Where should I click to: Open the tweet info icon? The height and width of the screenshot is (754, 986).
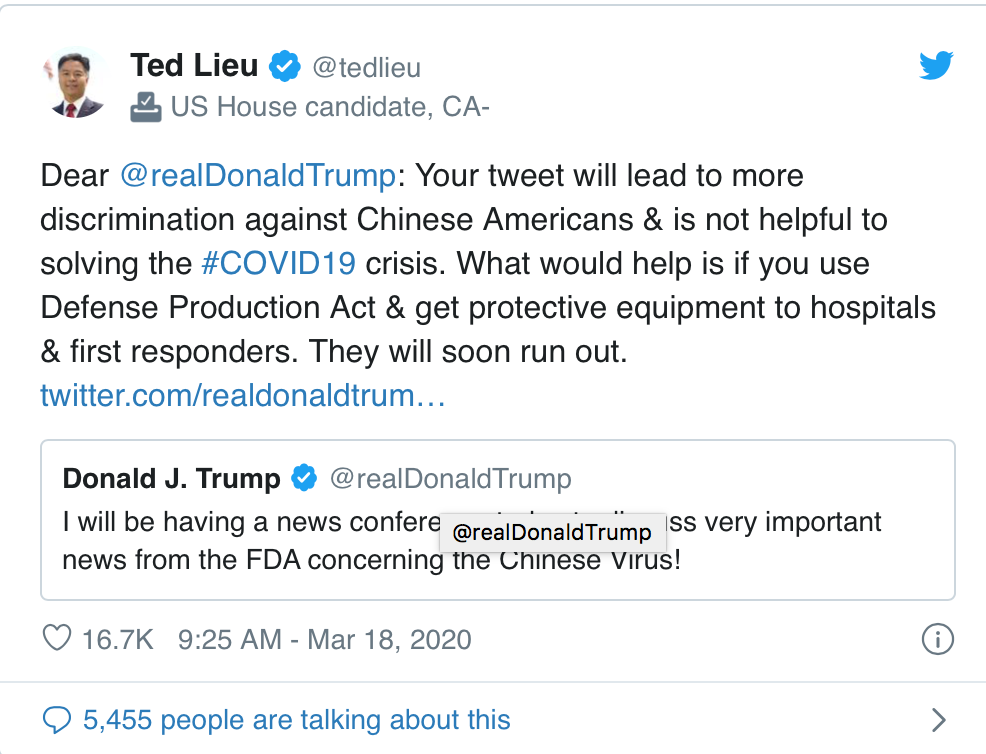point(937,639)
